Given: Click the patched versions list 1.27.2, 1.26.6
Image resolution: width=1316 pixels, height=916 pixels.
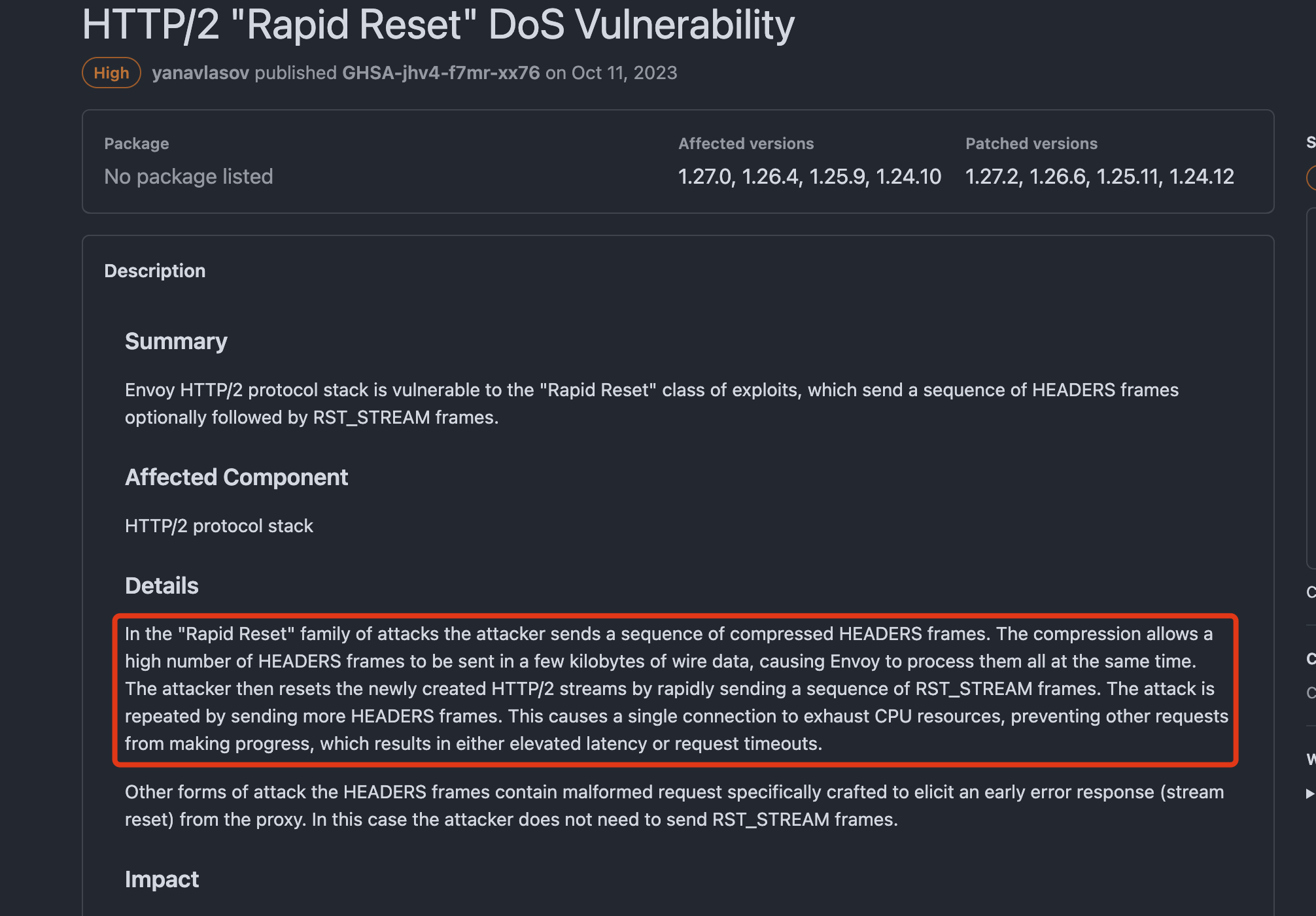Looking at the screenshot, I should tap(1100, 177).
